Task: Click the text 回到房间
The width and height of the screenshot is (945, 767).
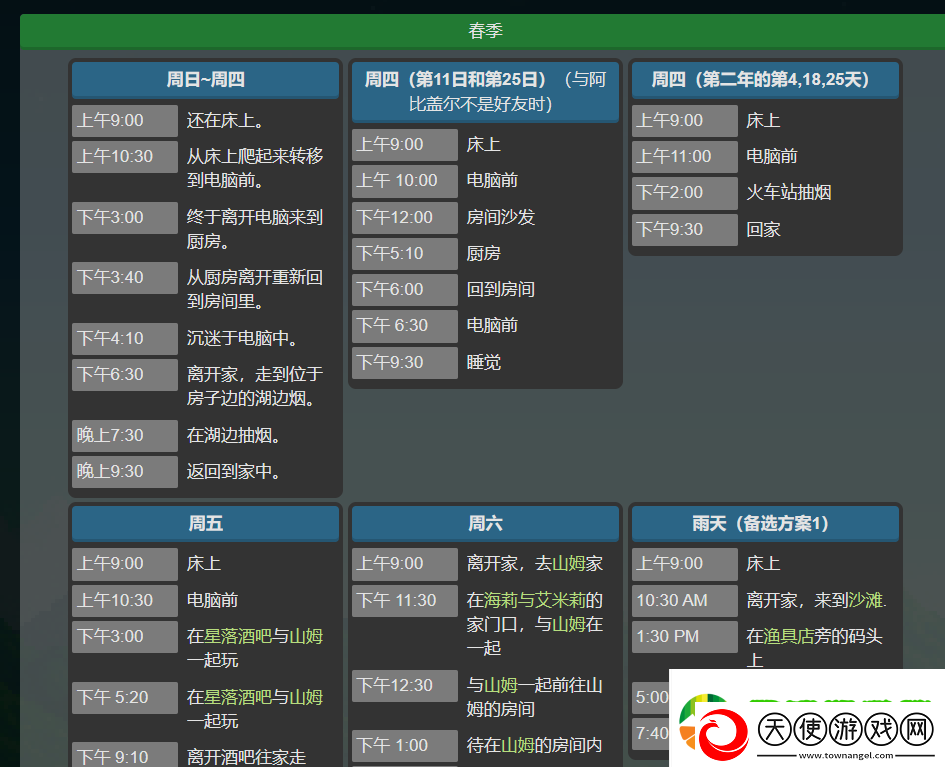Action: coord(500,289)
